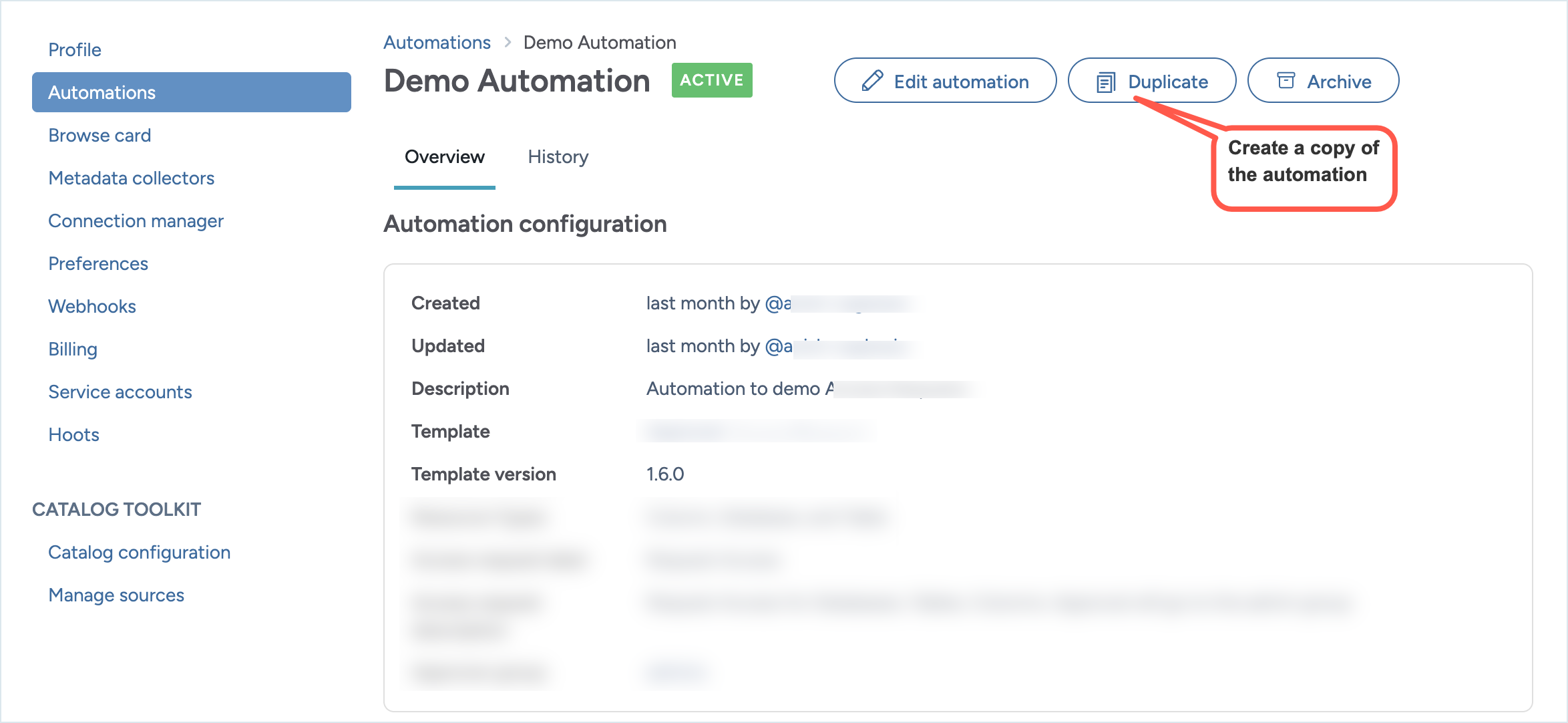Select Automations in the sidebar
Viewport: 1568px width, 723px height.
(x=102, y=92)
